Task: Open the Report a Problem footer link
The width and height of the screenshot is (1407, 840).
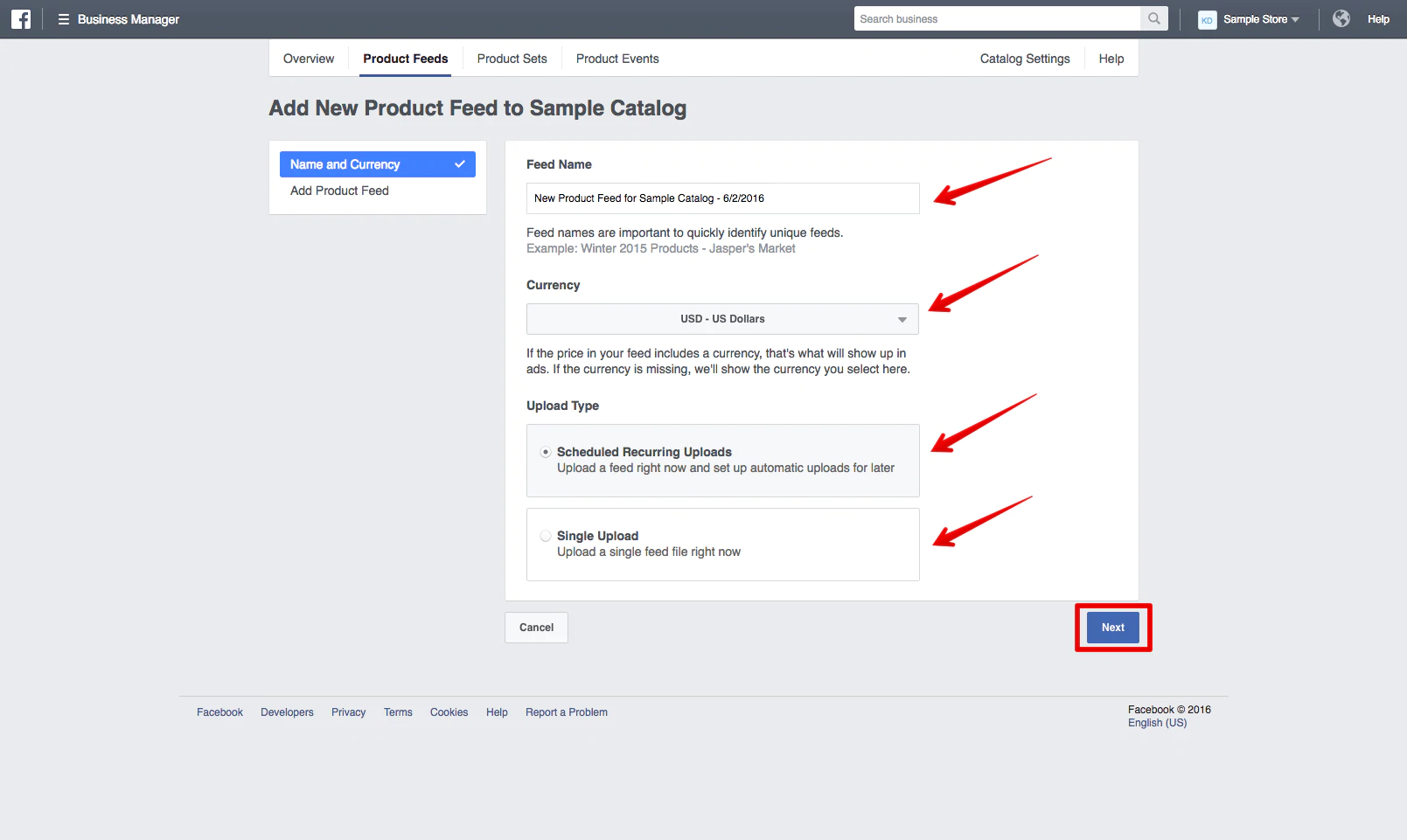Action: [567, 712]
